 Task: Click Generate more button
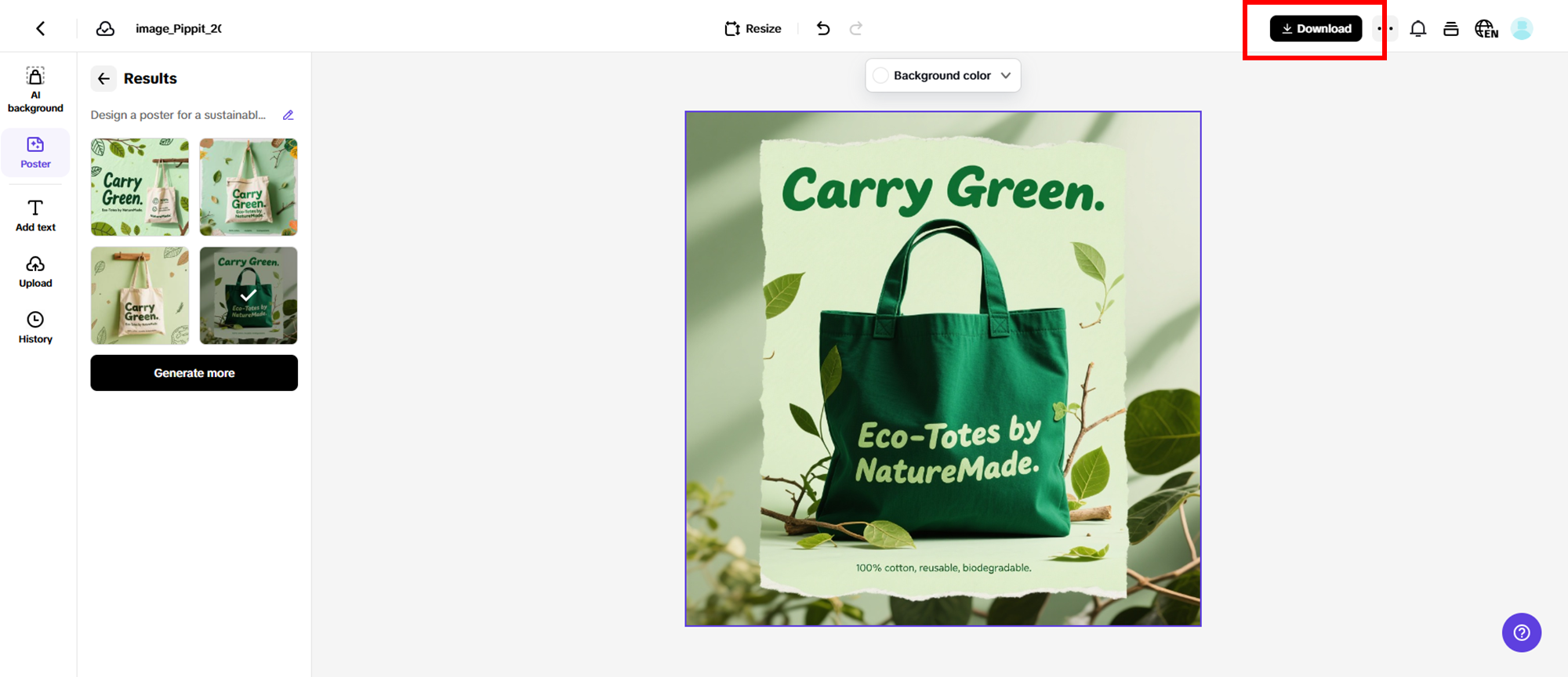[194, 373]
